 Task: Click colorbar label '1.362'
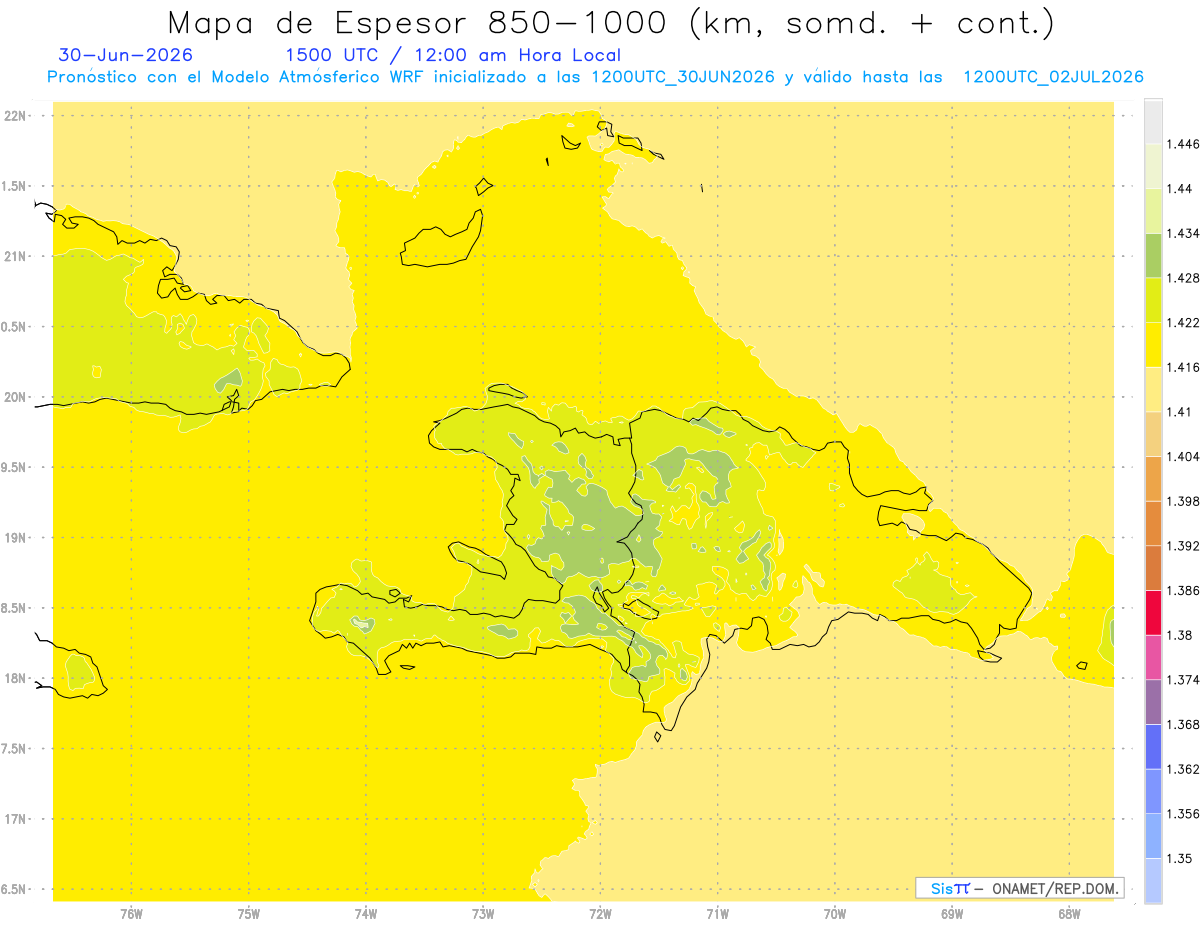click(1183, 769)
